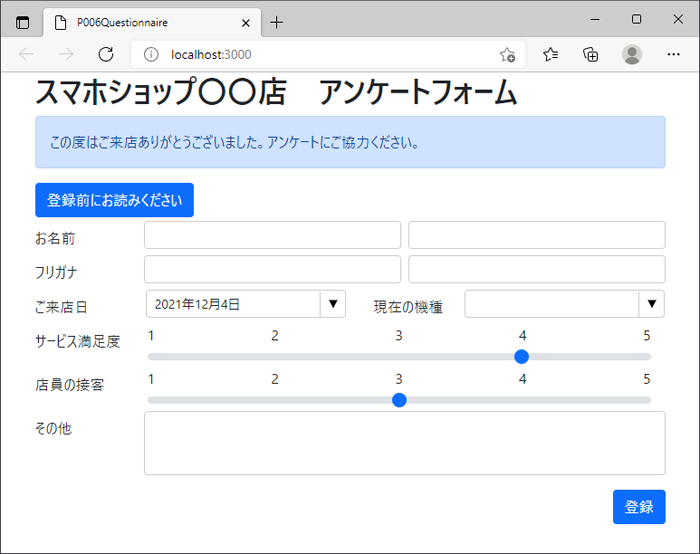This screenshot has width=700, height=554.
Task: Open the user profile menu
Action: (x=632, y=54)
